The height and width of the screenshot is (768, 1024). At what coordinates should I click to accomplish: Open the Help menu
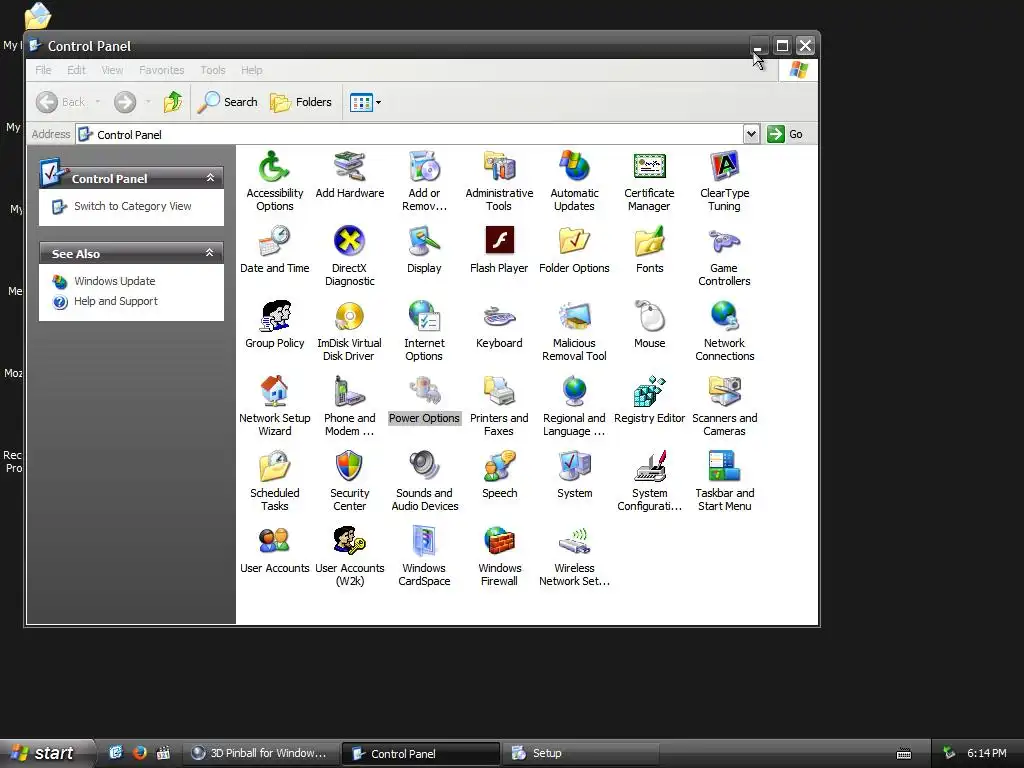[x=251, y=70]
